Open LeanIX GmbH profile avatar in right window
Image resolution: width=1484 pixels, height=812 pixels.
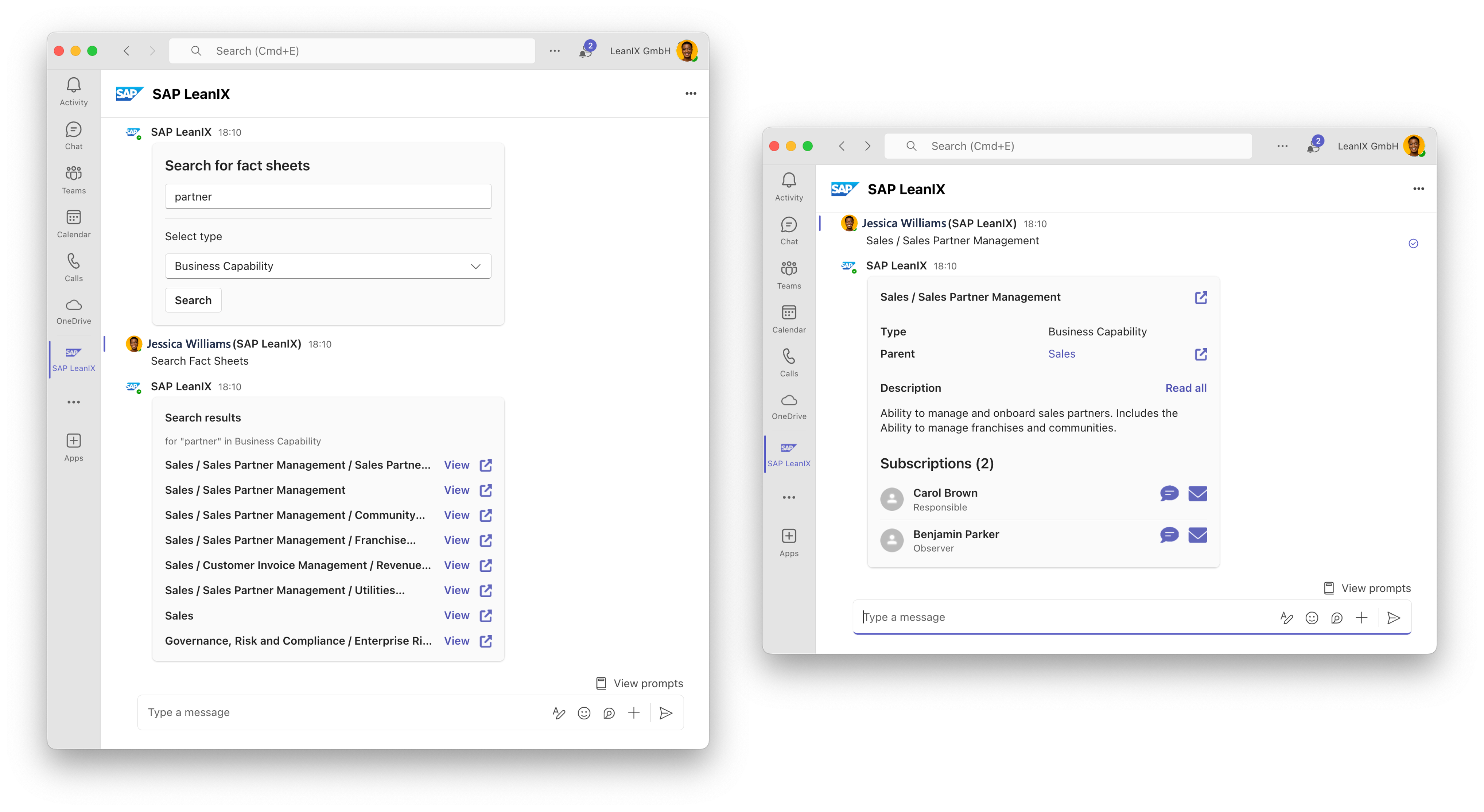tap(1414, 146)
